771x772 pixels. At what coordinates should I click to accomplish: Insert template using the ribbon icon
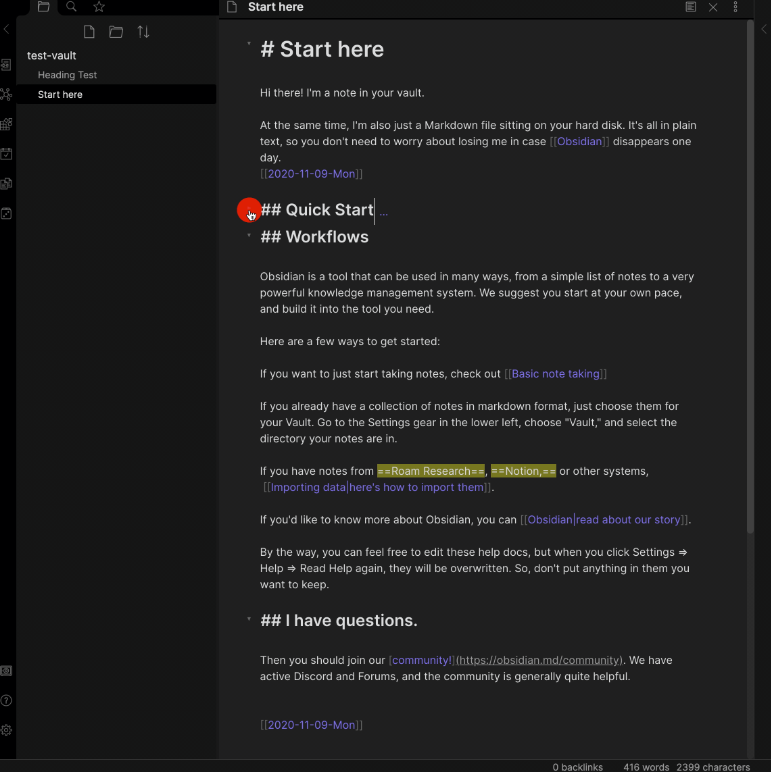coord(6,184)
